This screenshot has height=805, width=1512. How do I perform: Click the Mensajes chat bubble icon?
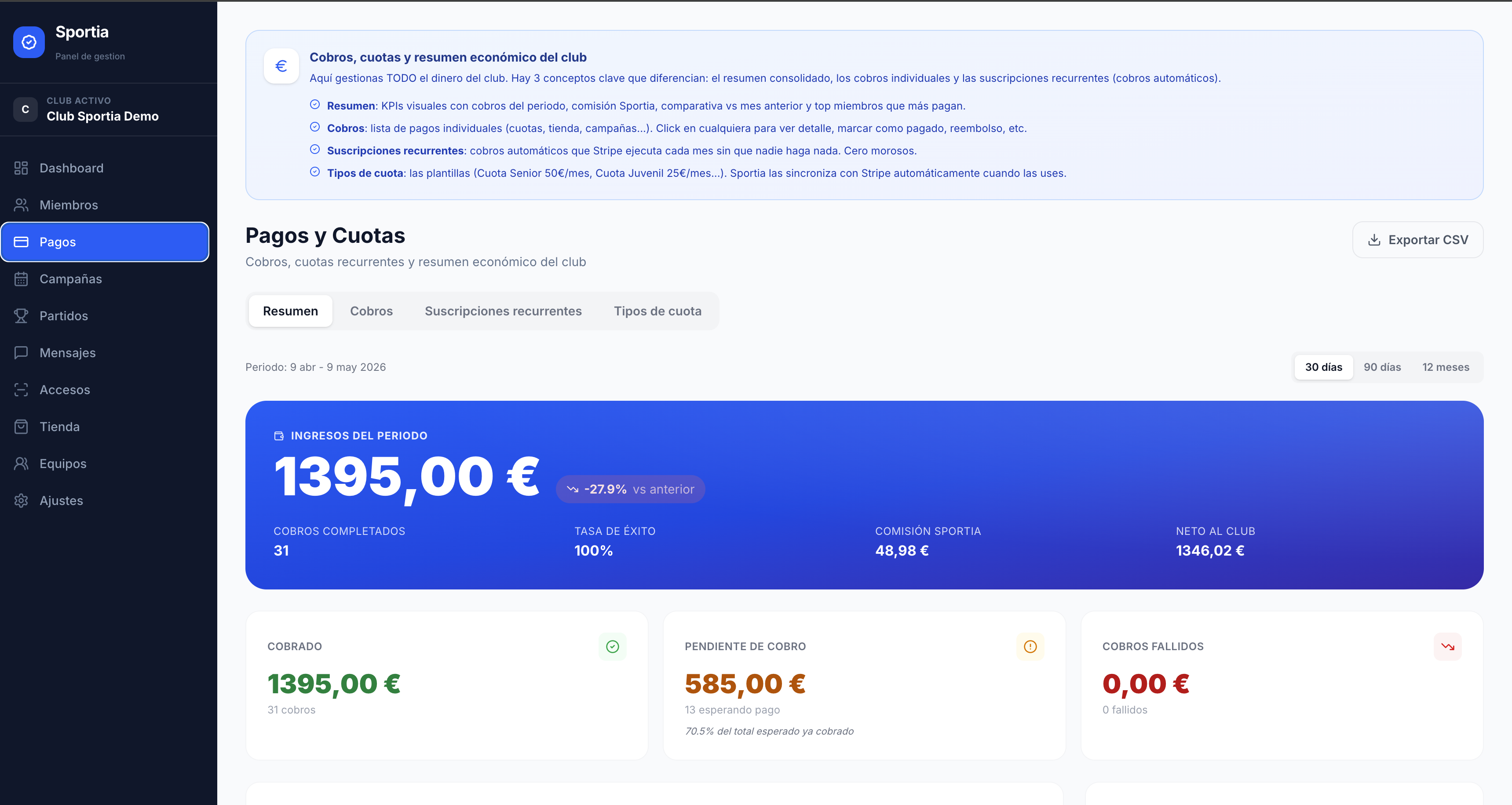pos(21,353)
